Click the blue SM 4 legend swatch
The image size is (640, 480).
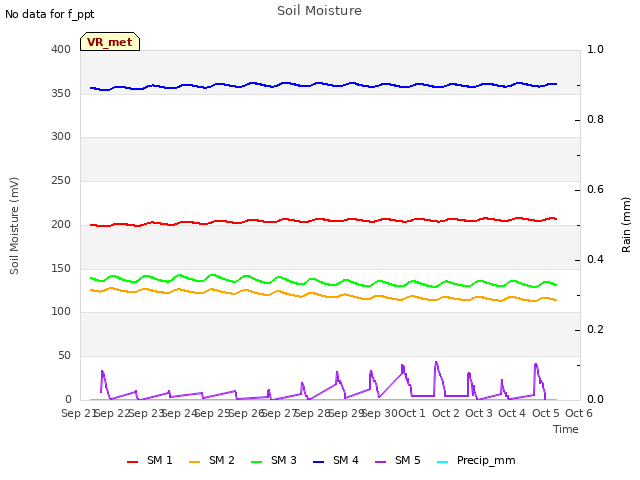coord(318,462)
